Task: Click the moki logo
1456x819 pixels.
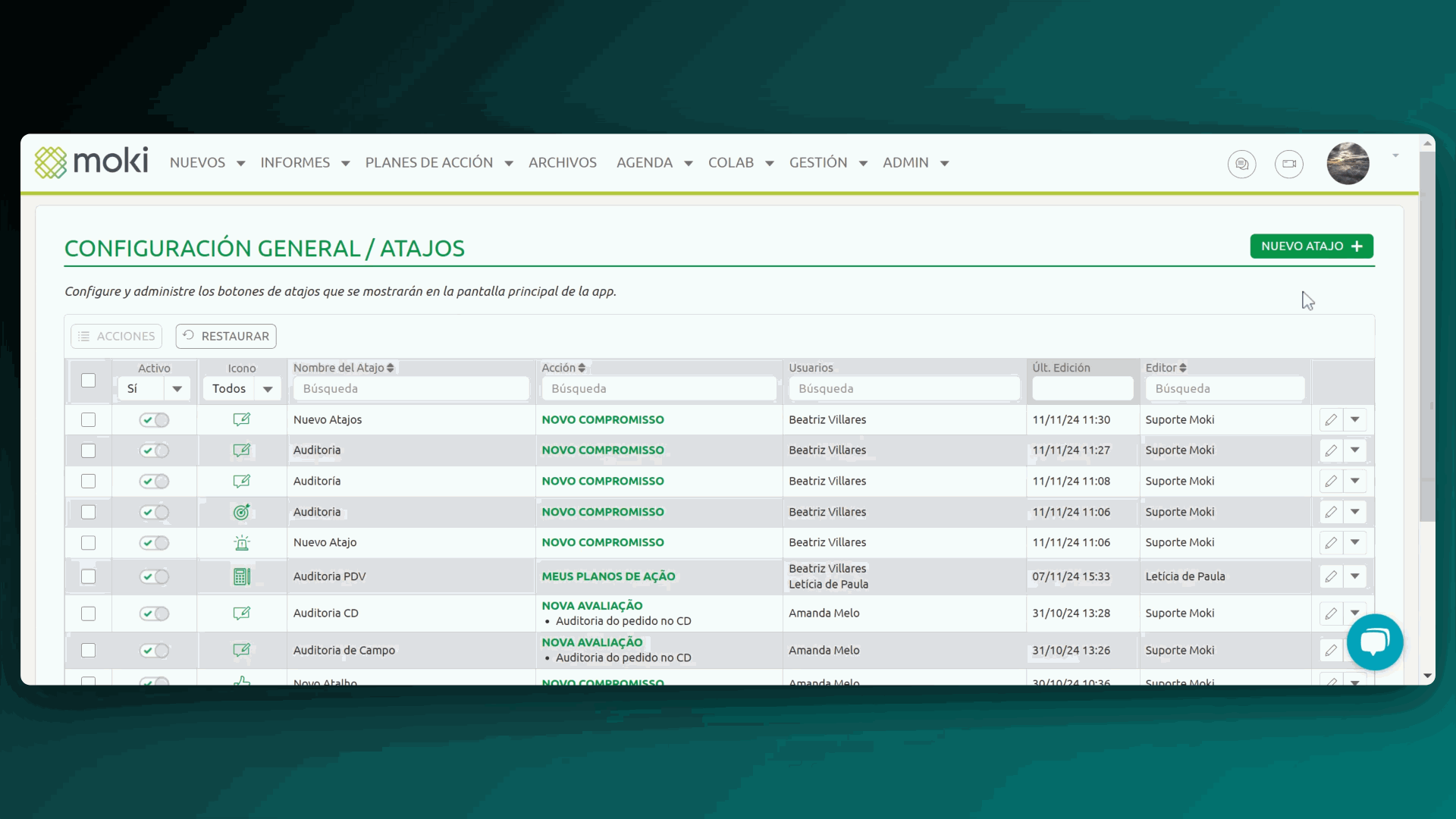Action: pyautogui.click(x=92, y=162)
